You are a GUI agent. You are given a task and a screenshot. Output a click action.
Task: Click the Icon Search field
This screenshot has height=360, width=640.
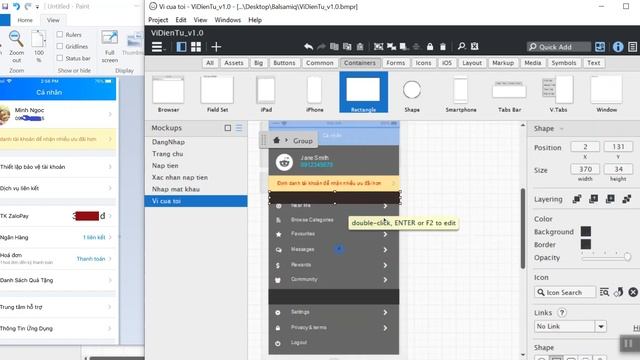coord(565,292)
